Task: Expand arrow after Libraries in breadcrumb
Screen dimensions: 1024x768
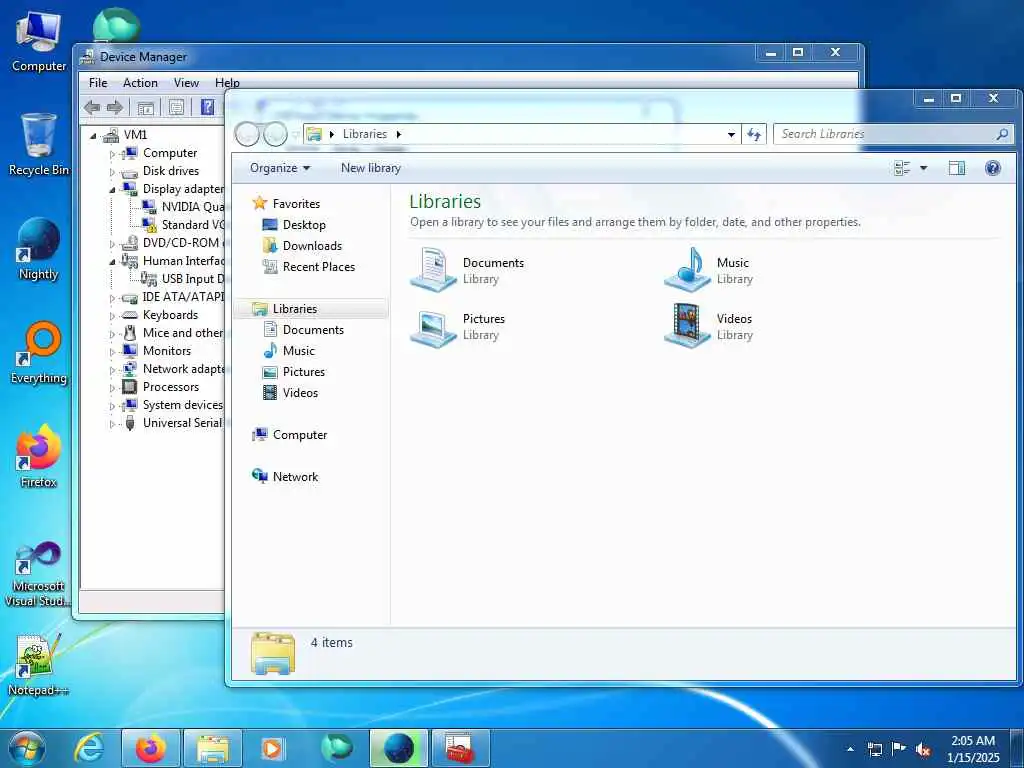Action: click(x=398, y=134)
